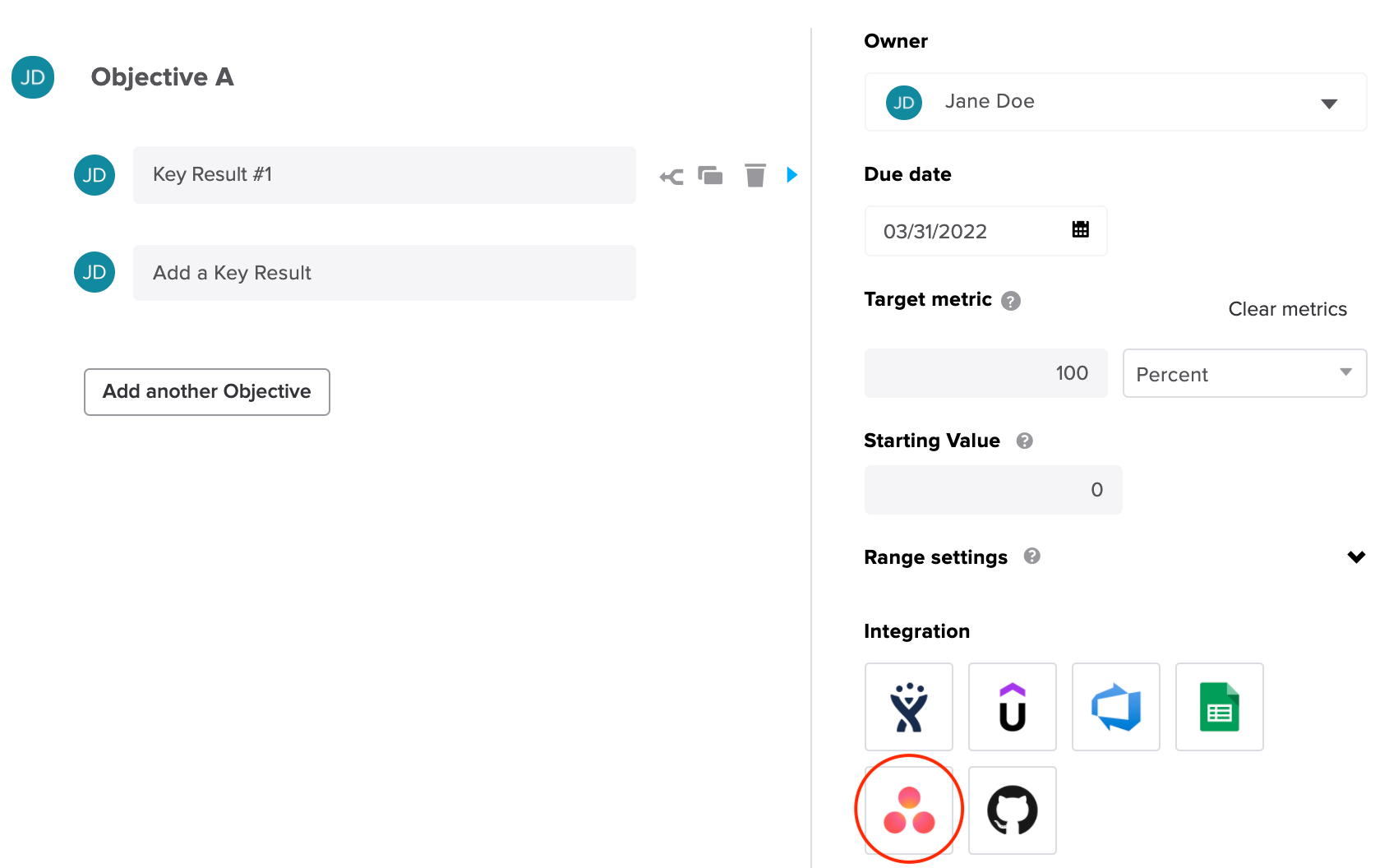The width and height of the screenshot is (1389, 868).
Task: Select the GitHub integration icon
Action: (1013, 810)
